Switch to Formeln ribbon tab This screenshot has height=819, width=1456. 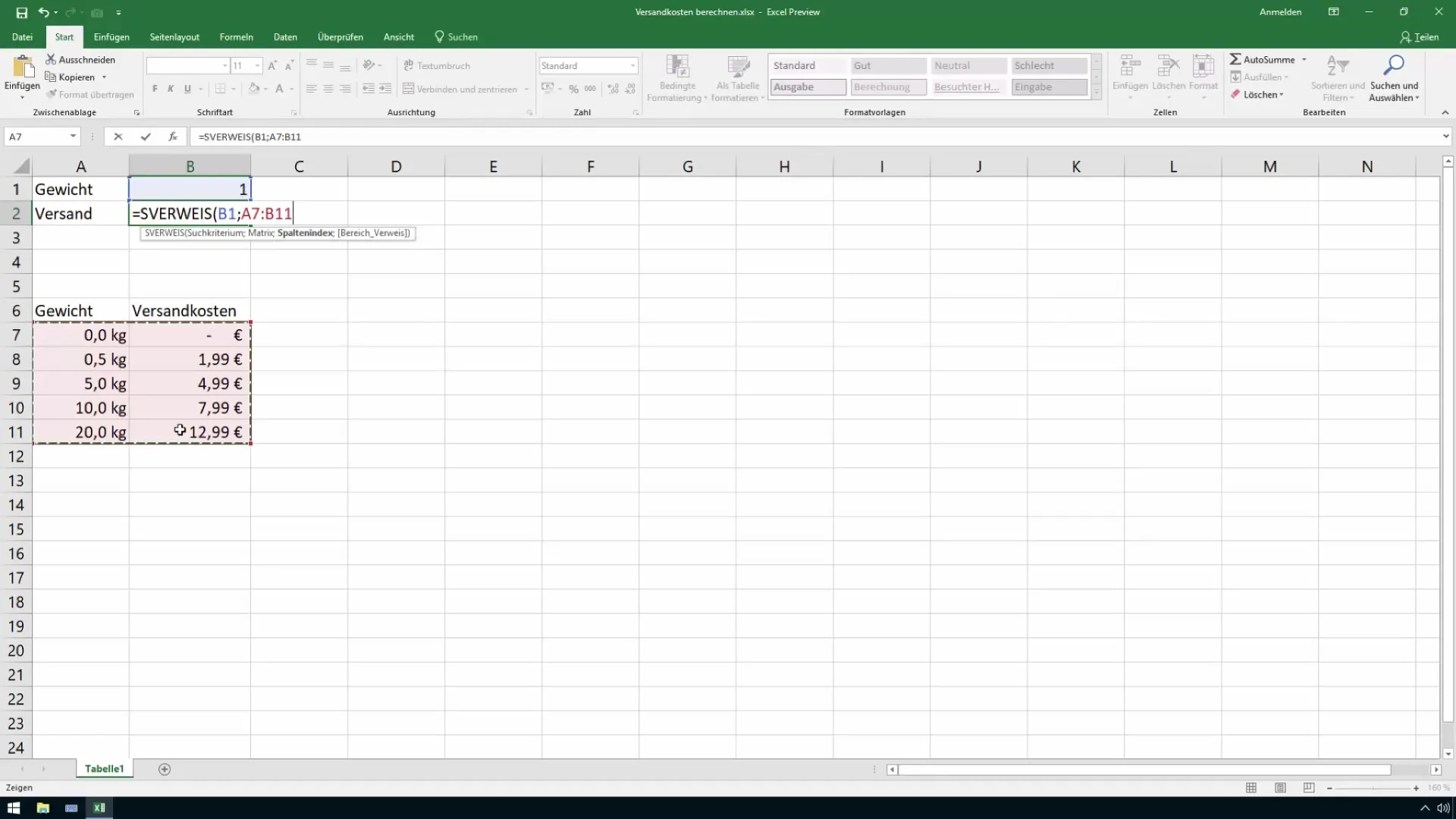point(237,36)
